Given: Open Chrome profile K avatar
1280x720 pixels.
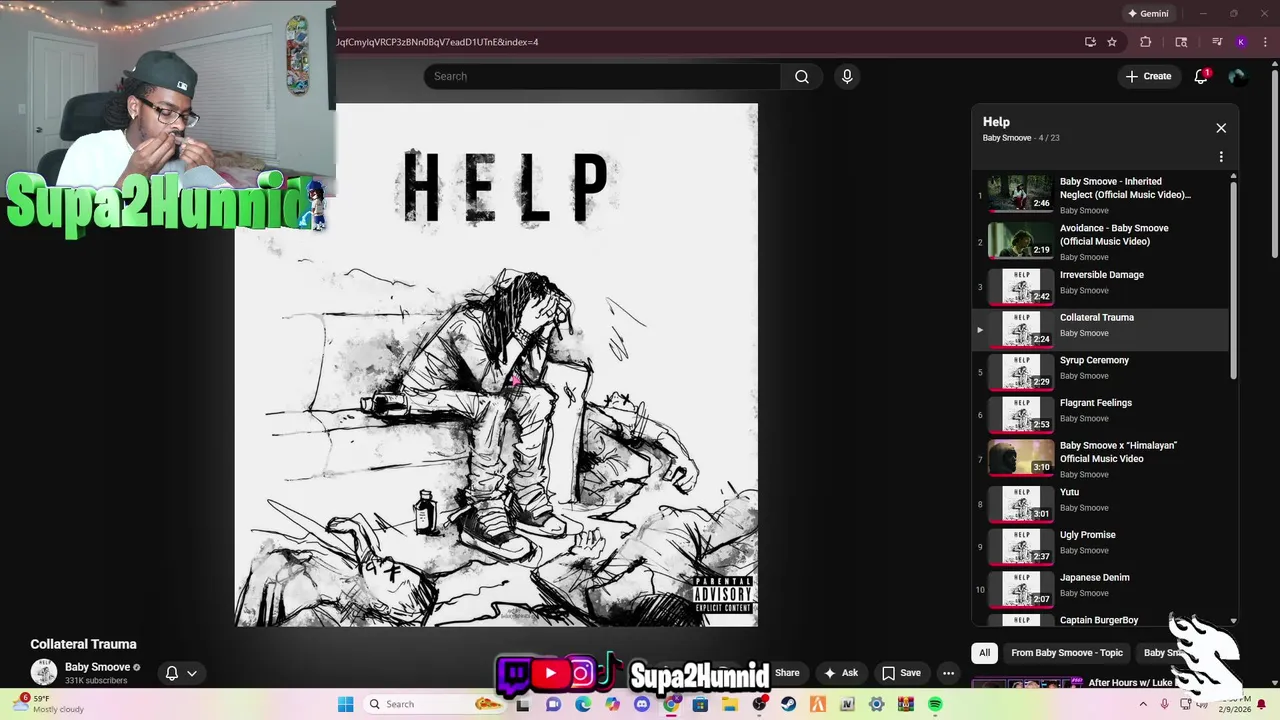Looking at the screenshot, I should (1241, 42).
